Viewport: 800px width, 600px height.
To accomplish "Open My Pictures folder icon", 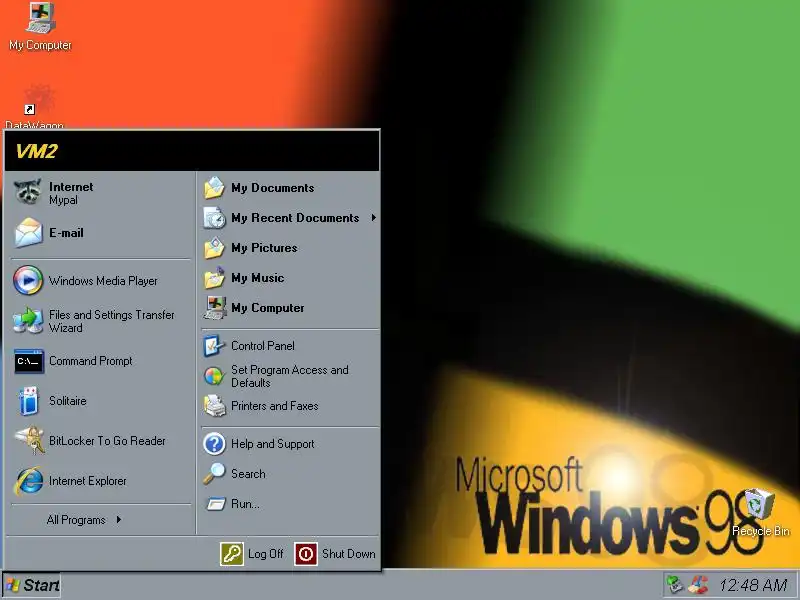I will point(214,248).
